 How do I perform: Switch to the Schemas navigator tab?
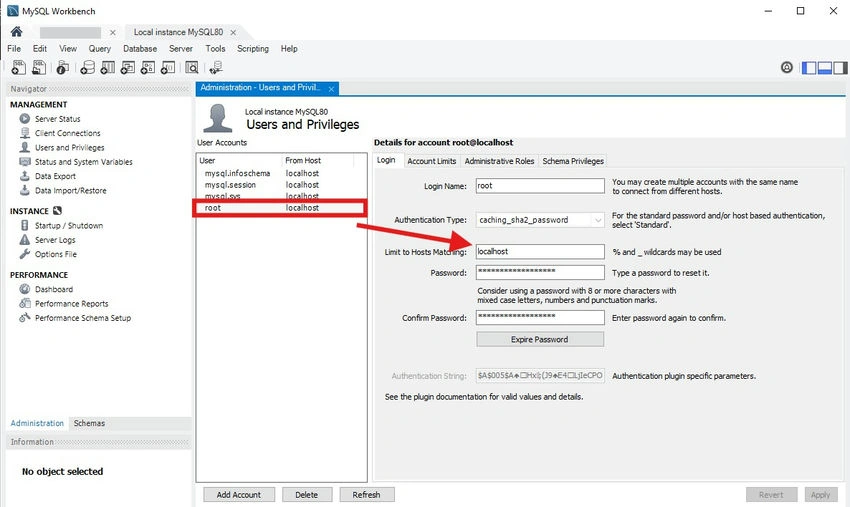89,423
